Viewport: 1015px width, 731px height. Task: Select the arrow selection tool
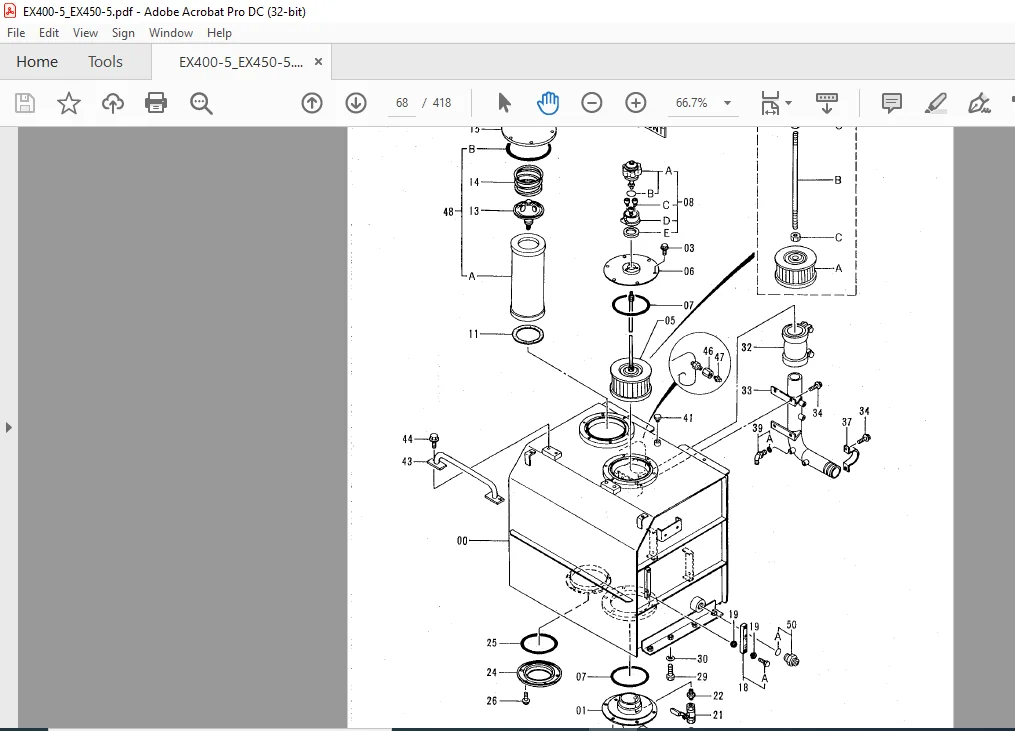[504, 103]
